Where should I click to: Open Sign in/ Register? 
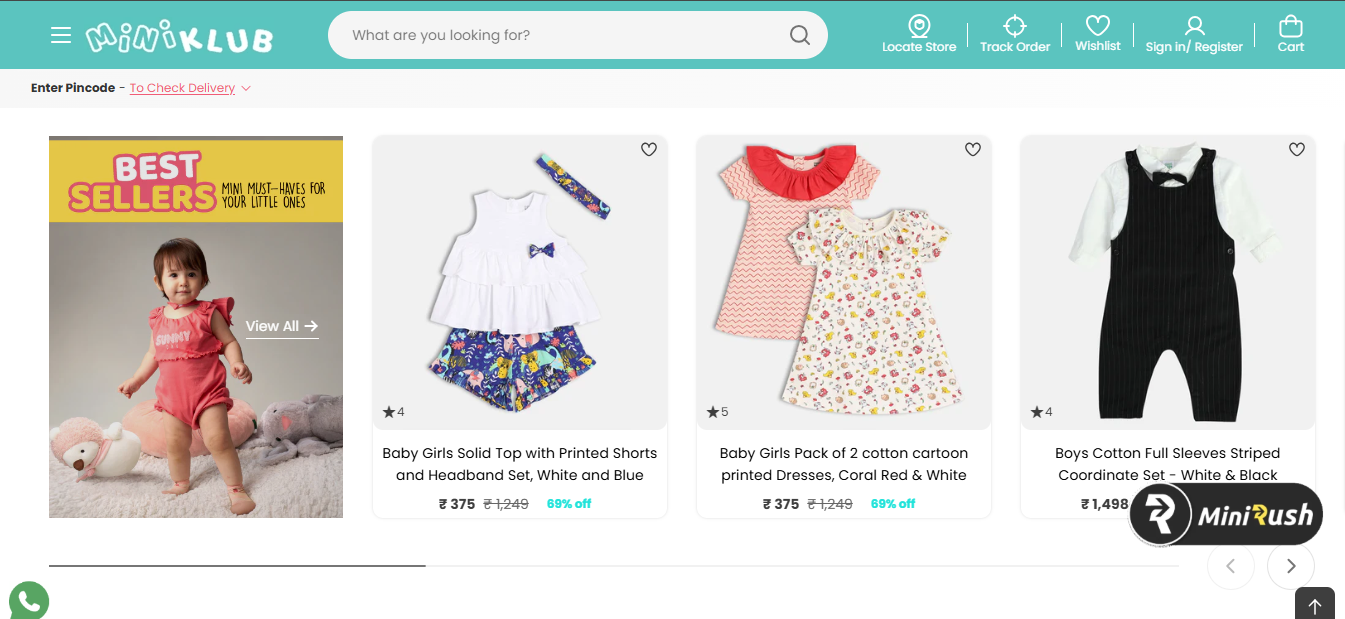tap(1194, 34)
